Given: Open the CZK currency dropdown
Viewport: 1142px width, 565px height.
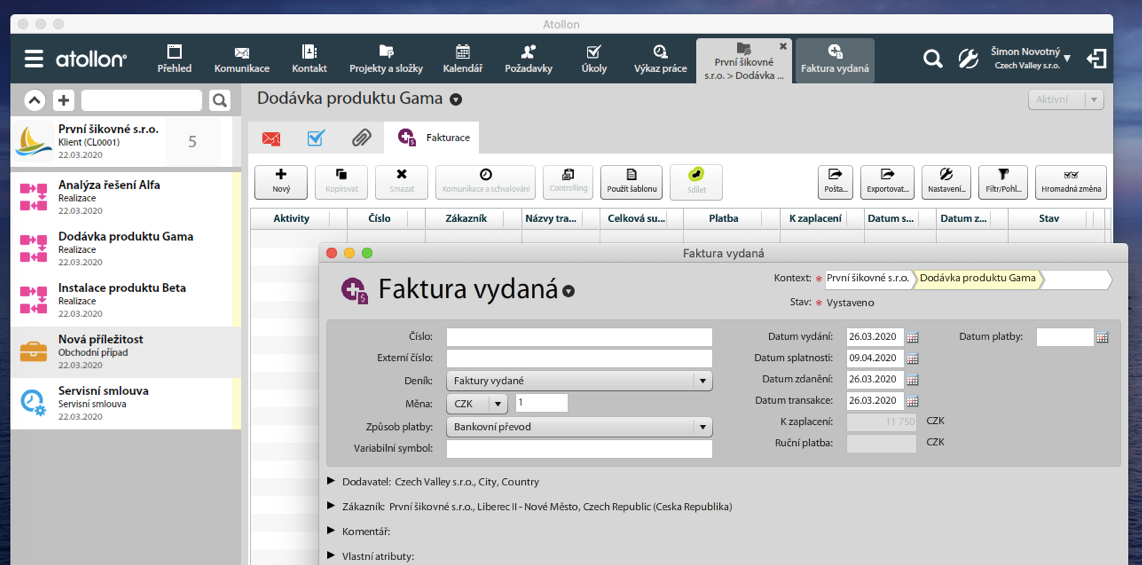Looking at the screenshot, I should tap(497, 404).
